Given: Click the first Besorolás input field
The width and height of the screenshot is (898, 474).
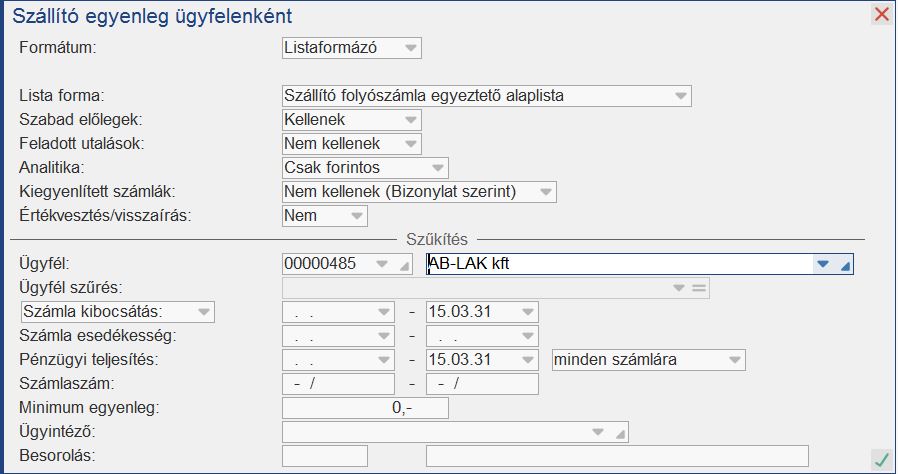Looking at the screenshot, I should click(x=325, y=456).
